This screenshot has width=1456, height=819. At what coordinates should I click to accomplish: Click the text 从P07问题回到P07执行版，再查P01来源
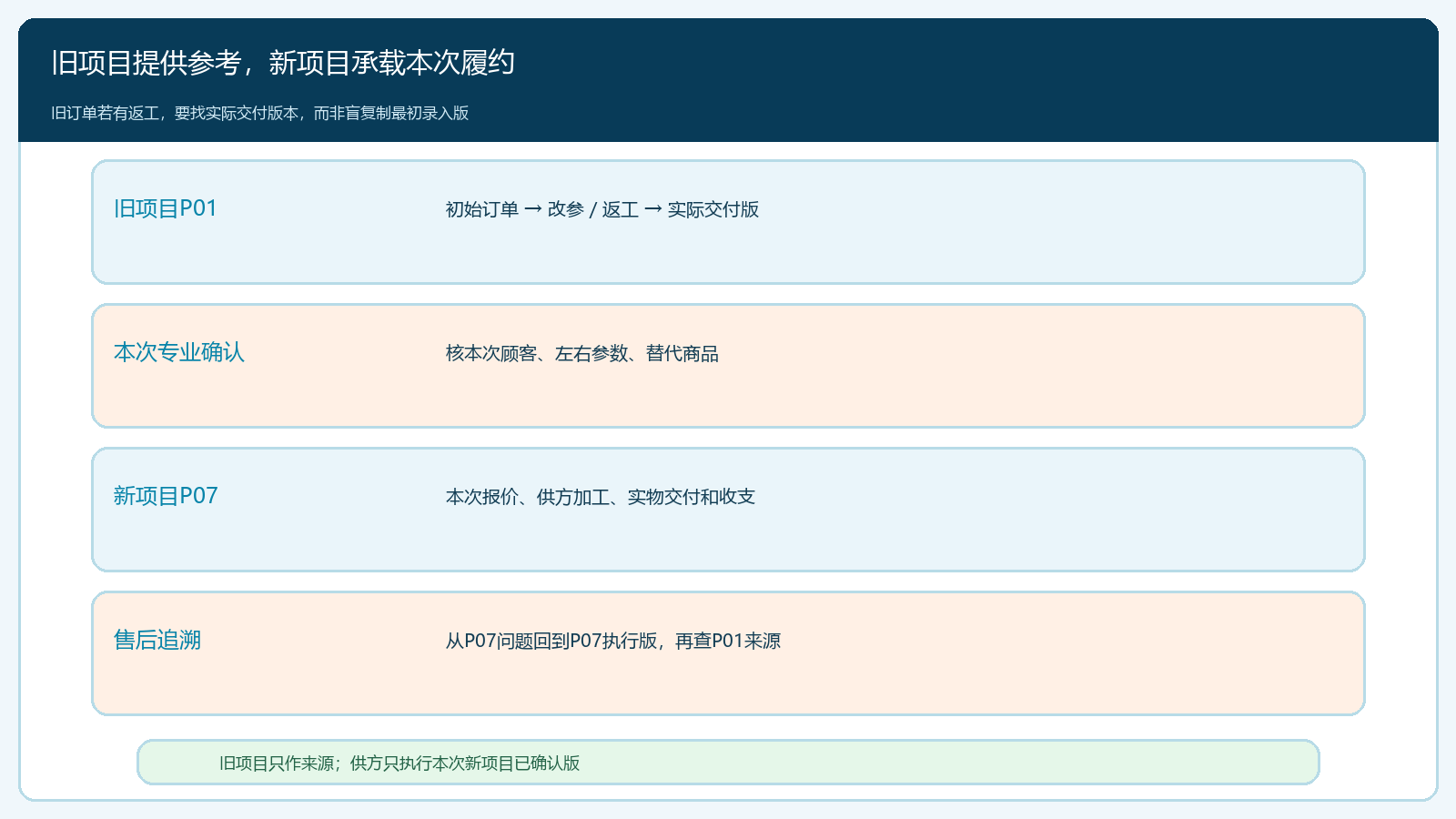pos(613,641)
